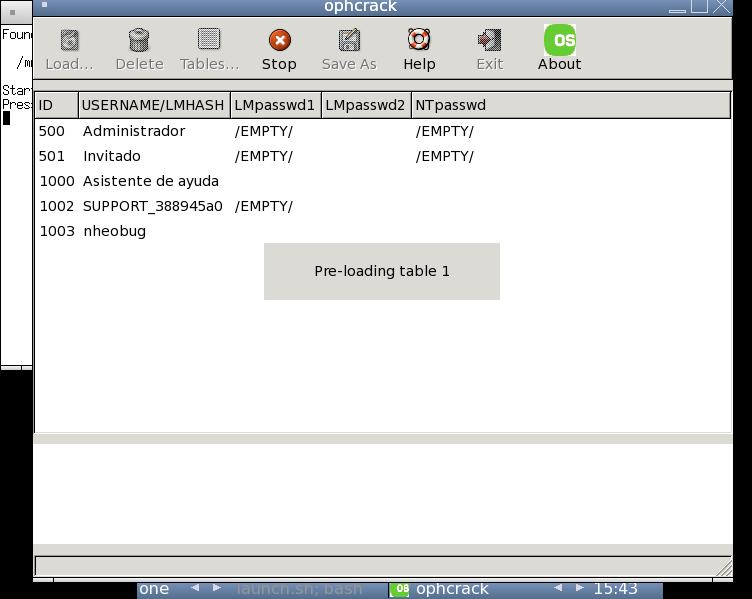This screenshot has width=752, height=599.
Task: Click ID 1003 cell
Action: pyautogui.click(x=57, y=231)
